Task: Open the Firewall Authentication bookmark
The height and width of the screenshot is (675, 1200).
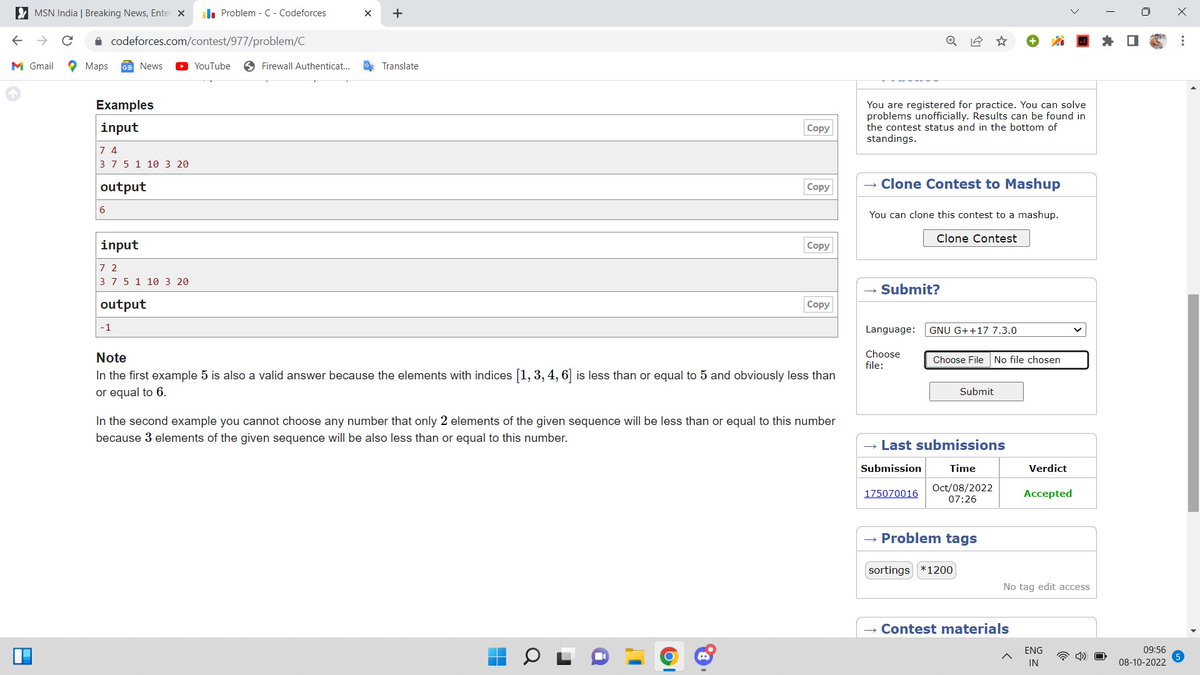Action: [296, 66]
